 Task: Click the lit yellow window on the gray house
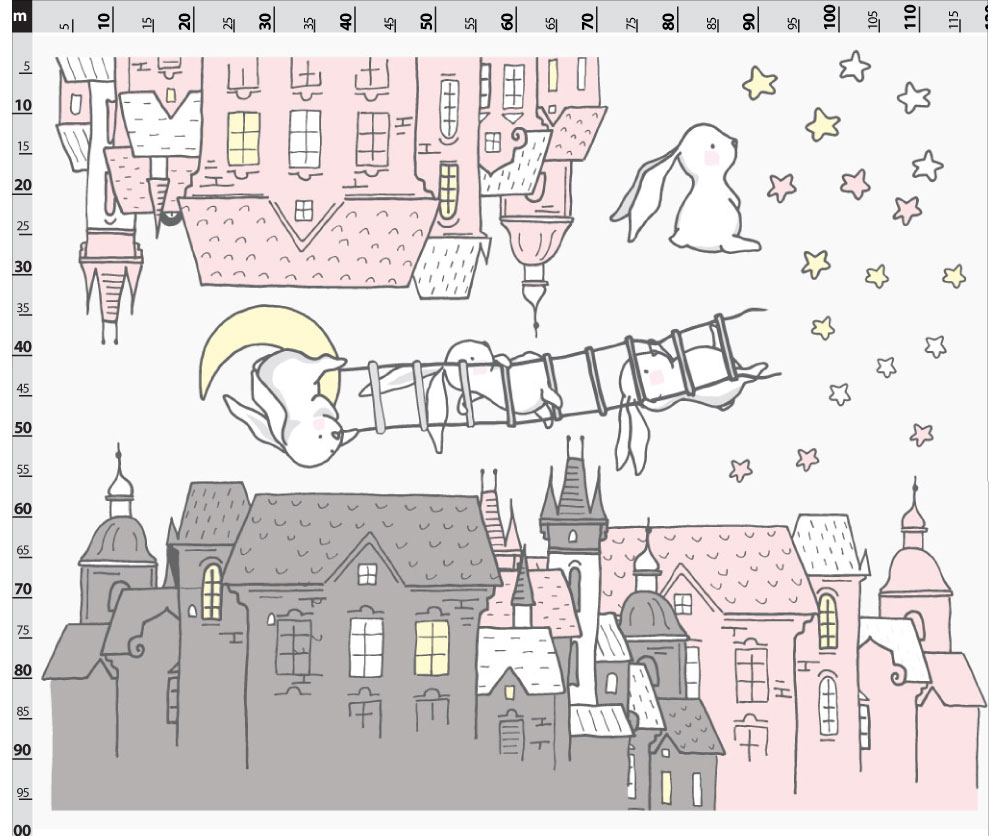(431, 647)
